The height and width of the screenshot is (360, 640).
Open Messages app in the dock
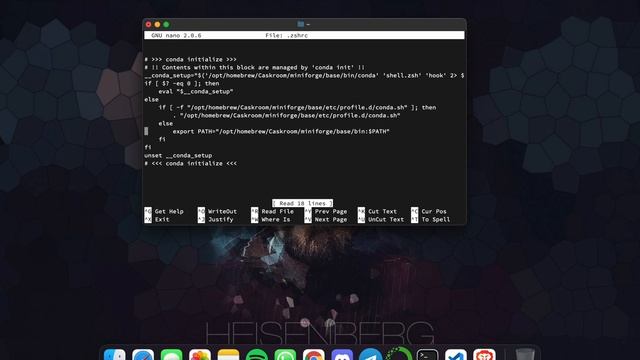pyautogui.click(x=171, y=354)
